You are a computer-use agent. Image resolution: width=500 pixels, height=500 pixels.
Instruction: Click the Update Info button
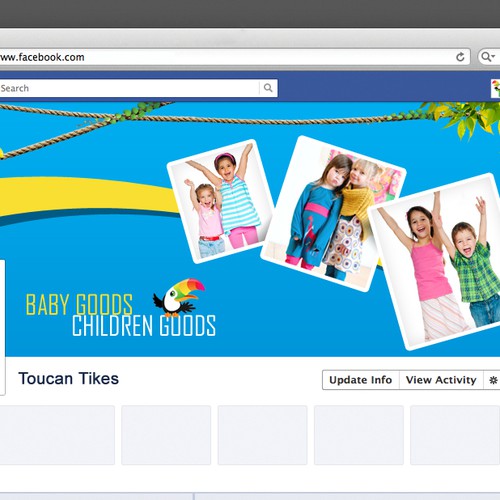pos(361,380)
